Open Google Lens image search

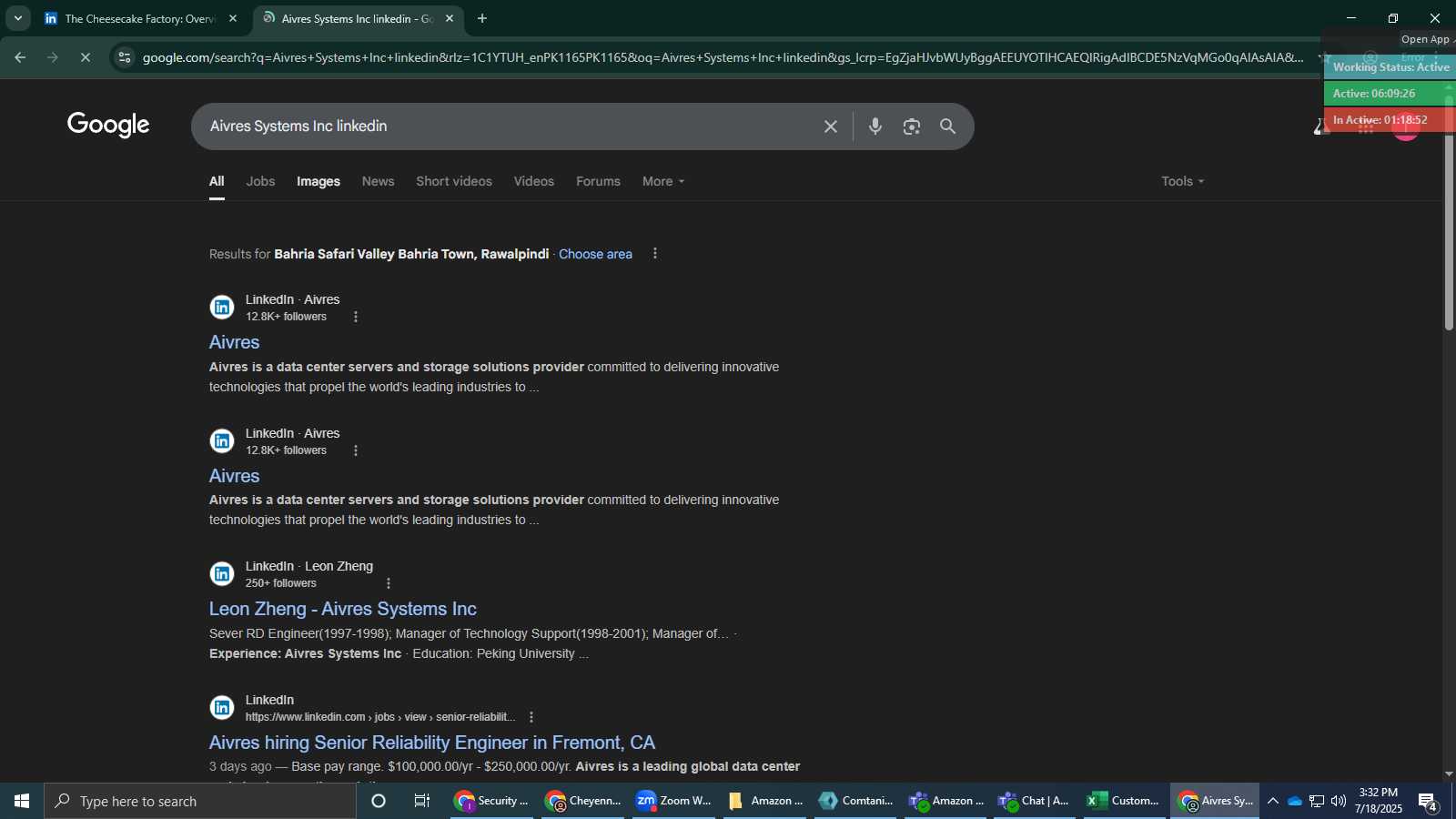point(911,126)
